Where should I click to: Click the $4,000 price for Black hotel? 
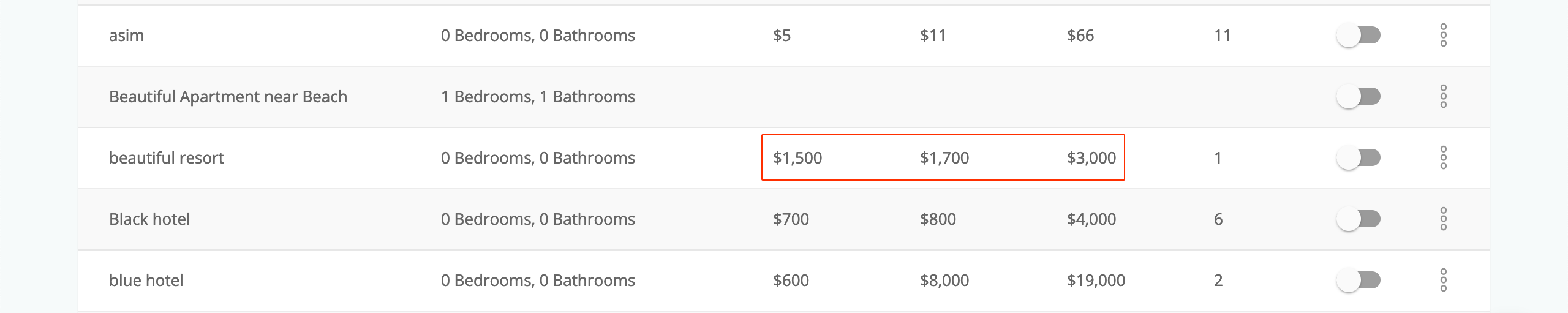[x=1091, y=219]
